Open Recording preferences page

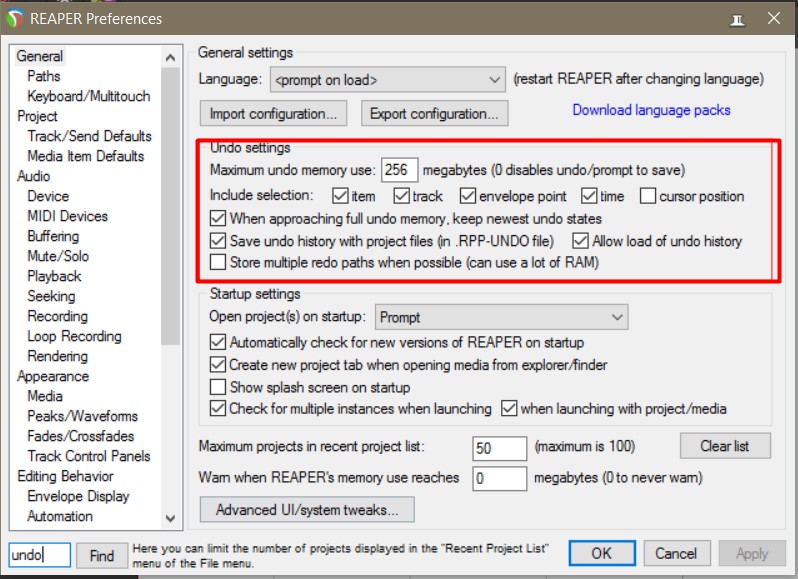(58, 316)
